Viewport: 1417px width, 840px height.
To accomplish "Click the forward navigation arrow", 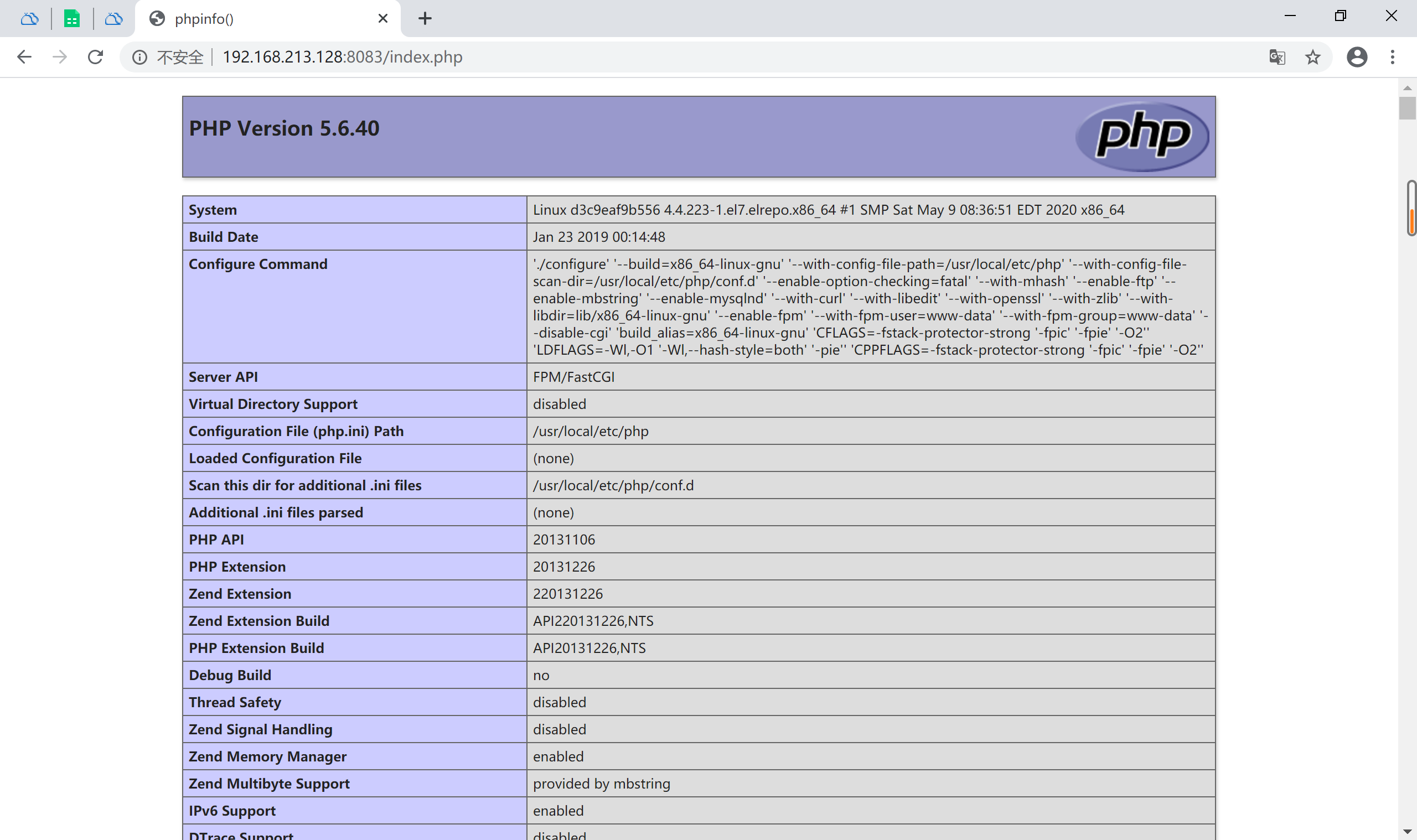I will click(x=59, y=57).
